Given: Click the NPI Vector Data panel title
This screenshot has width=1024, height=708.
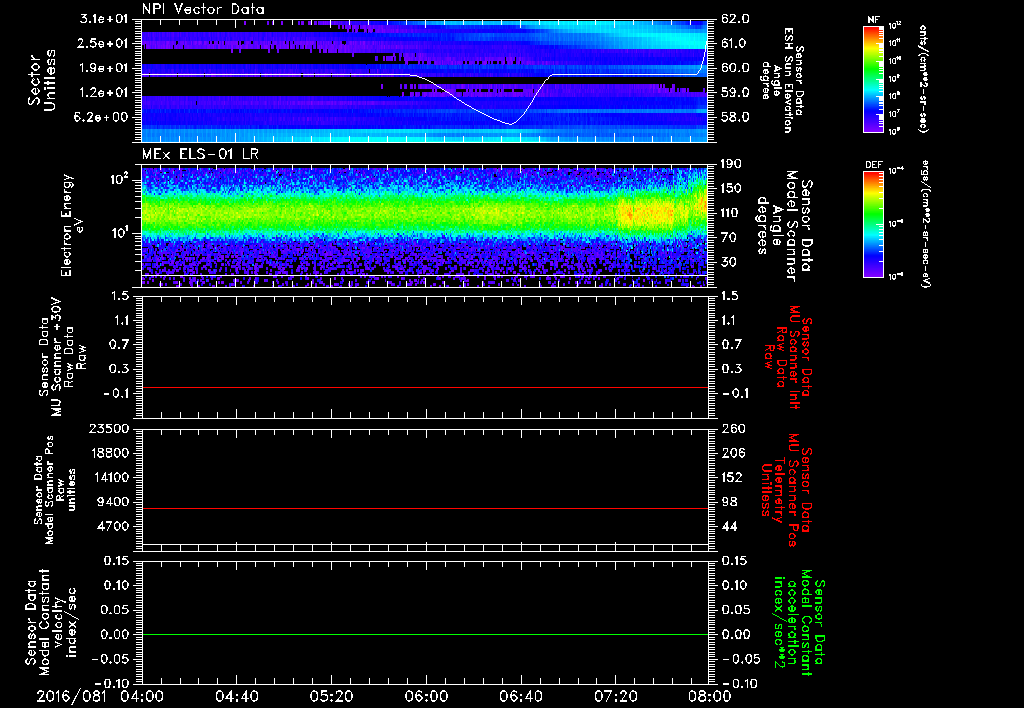Looking at the screenshot, I should coord(205,9).
